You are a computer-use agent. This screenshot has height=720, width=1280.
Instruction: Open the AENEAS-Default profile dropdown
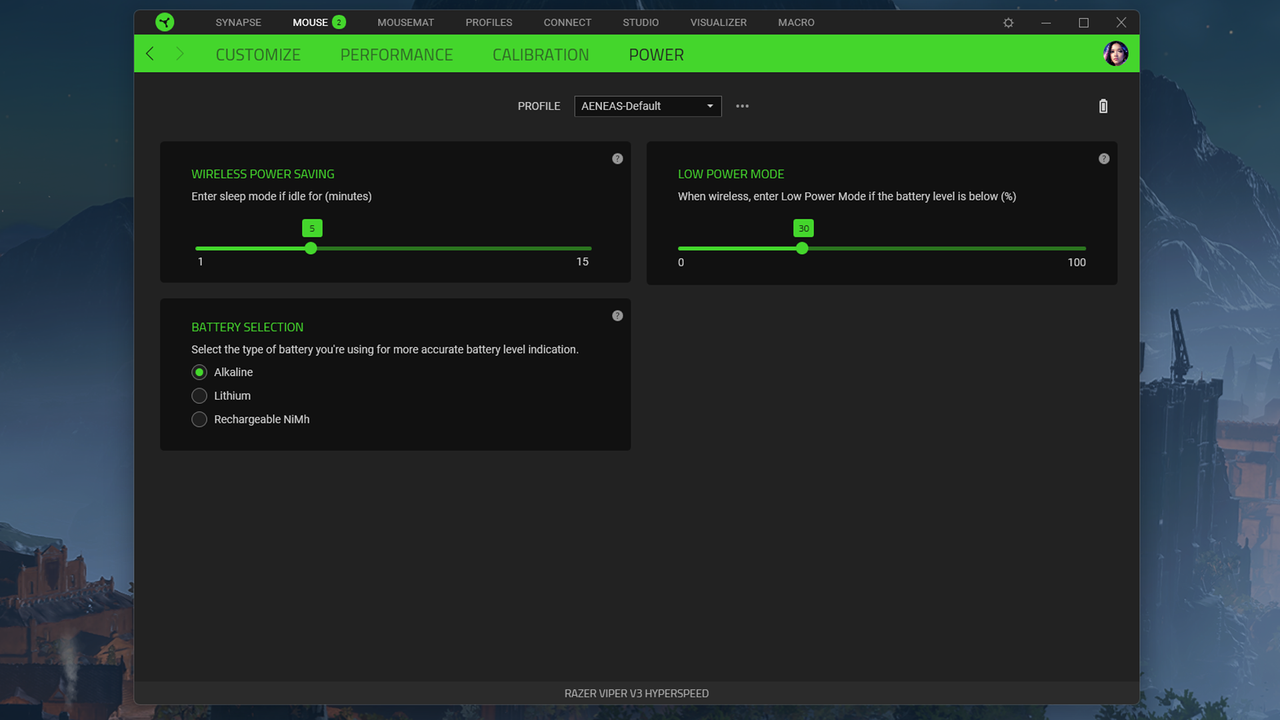(x=648, y=106)
